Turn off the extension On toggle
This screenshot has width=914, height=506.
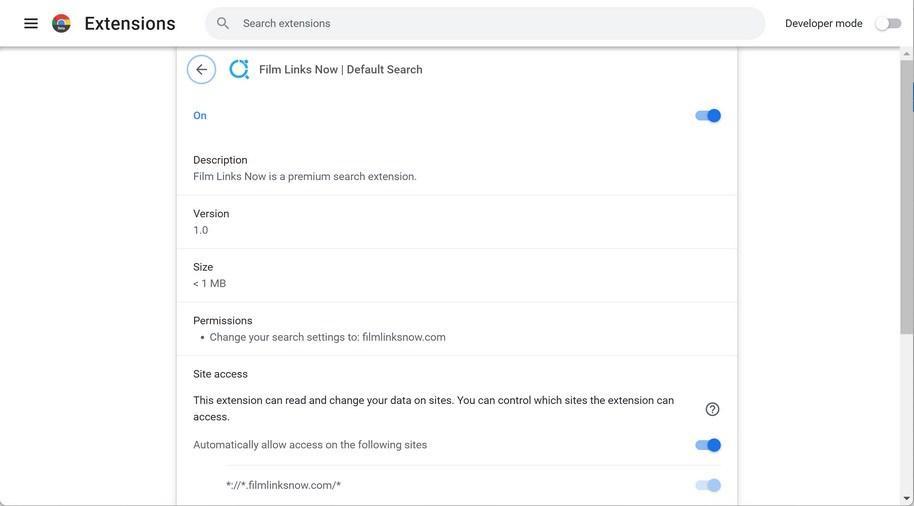[708, 116]
